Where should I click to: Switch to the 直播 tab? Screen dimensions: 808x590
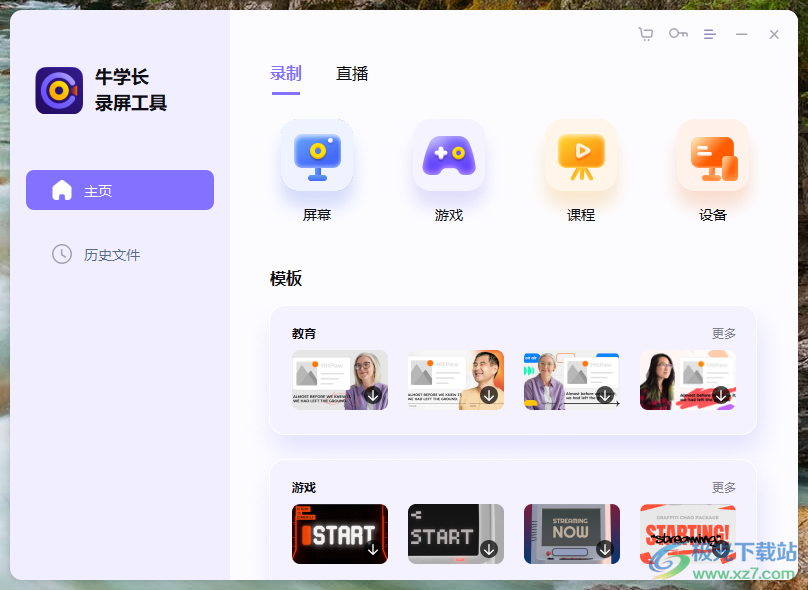click(352, 74)
